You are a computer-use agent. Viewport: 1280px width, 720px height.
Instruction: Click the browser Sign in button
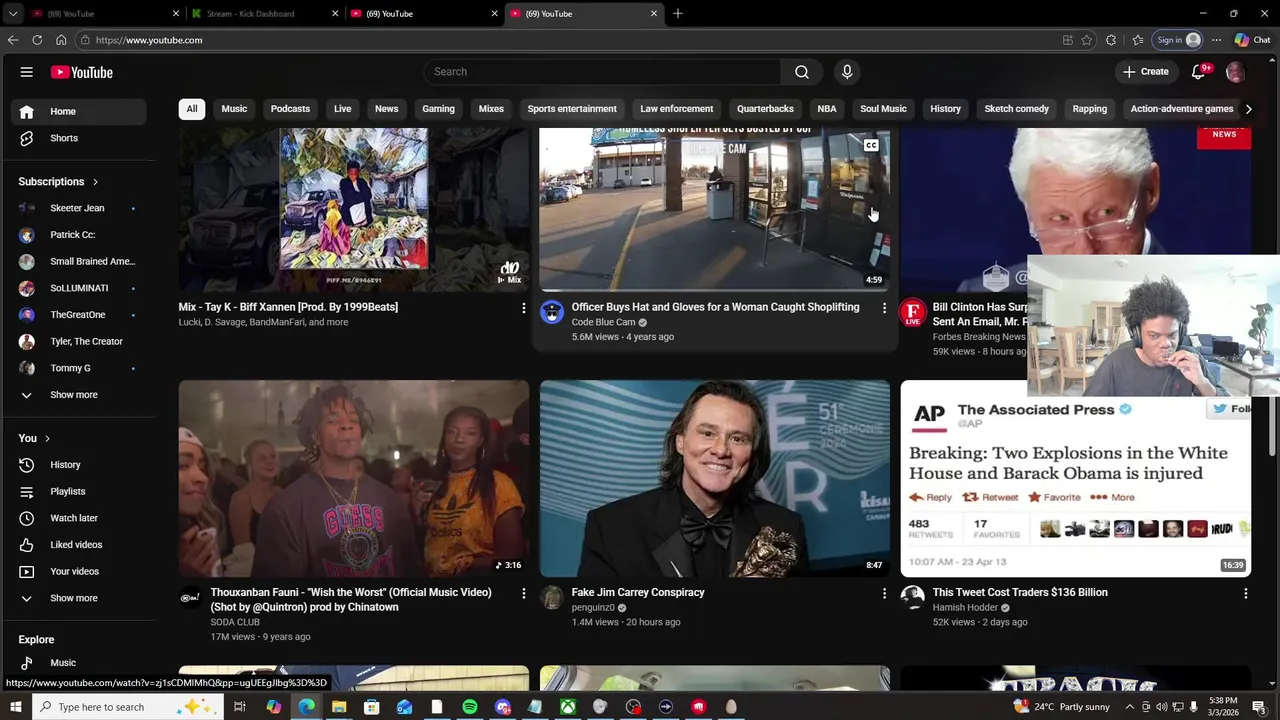(x=1178, y=40)
